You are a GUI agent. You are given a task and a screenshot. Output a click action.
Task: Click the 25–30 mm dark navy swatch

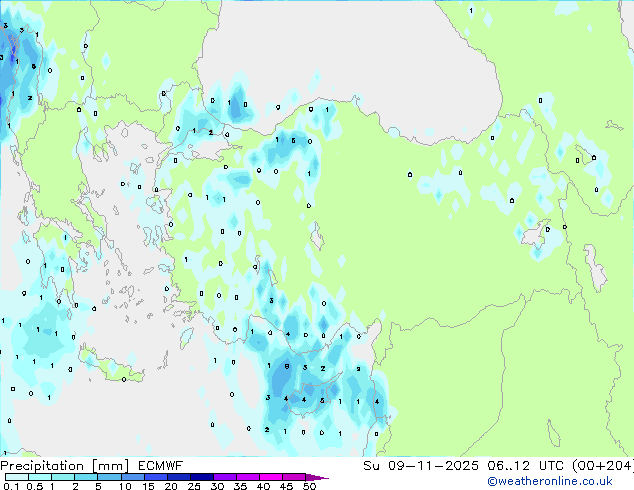click(x=201, y=477)
